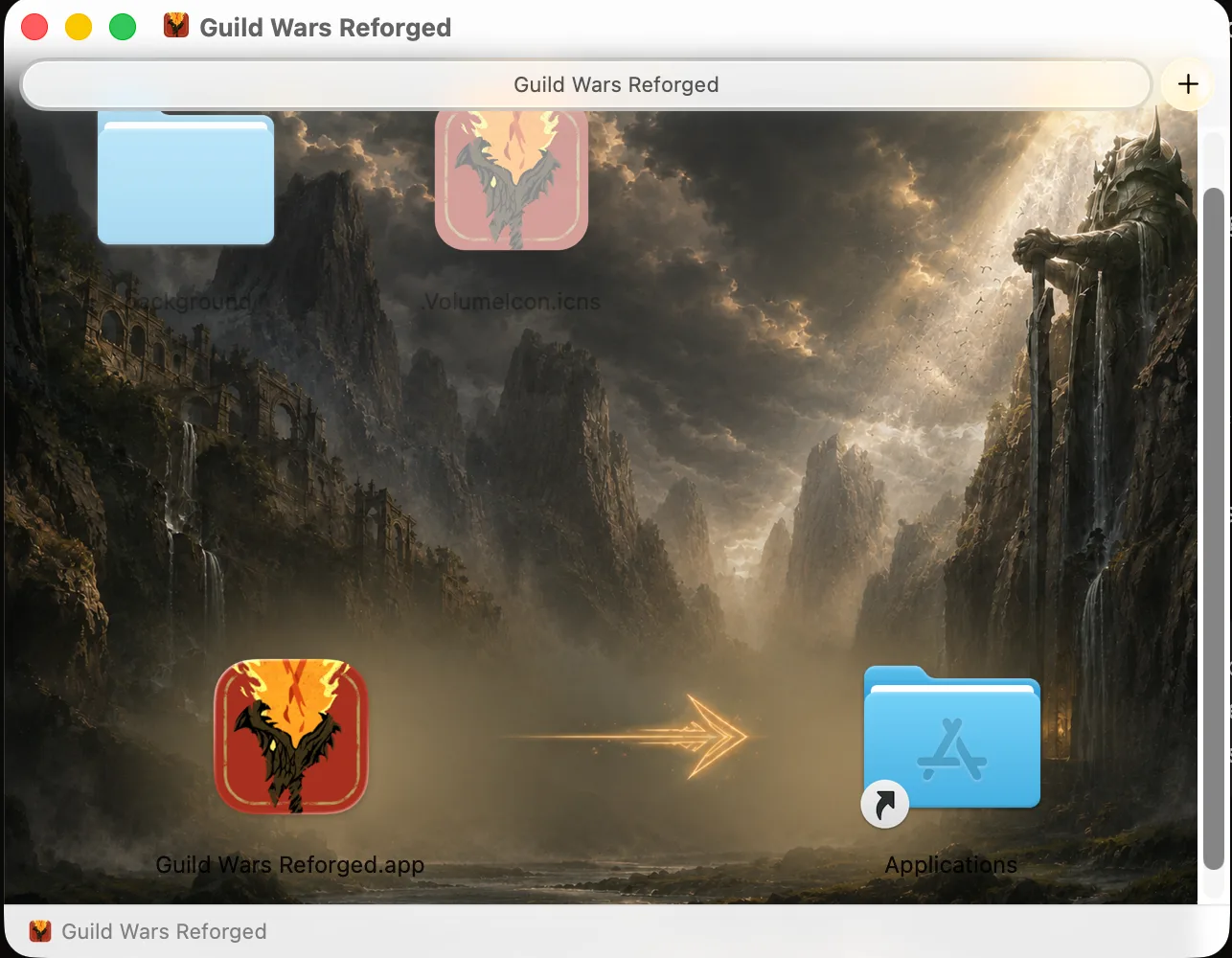Zoom the window with green button
This screenshot has width=1232, height=958.
click(x=123, y=27)
